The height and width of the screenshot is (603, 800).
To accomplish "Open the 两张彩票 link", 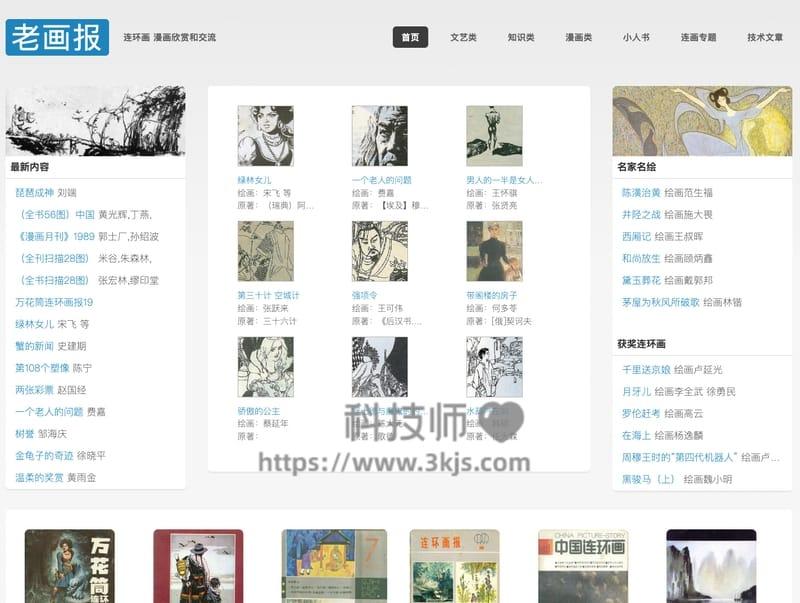I will pos(34,390).
